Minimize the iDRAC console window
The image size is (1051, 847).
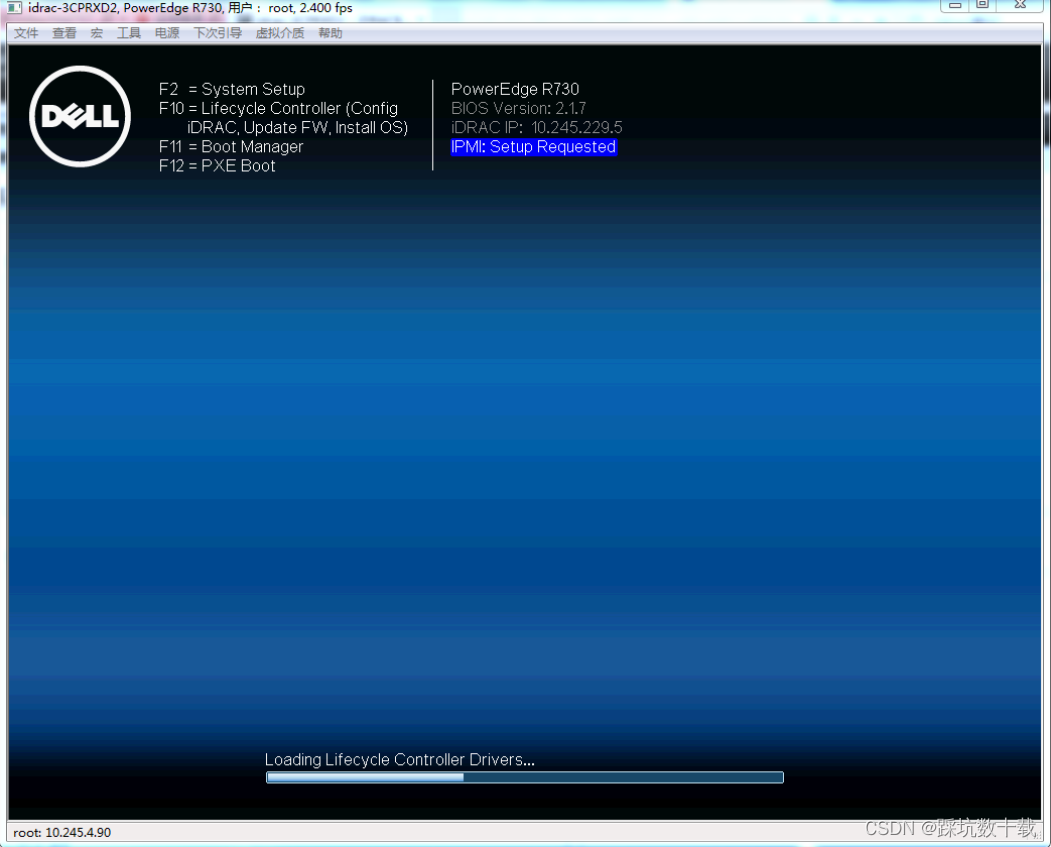(x=955, y=5)
